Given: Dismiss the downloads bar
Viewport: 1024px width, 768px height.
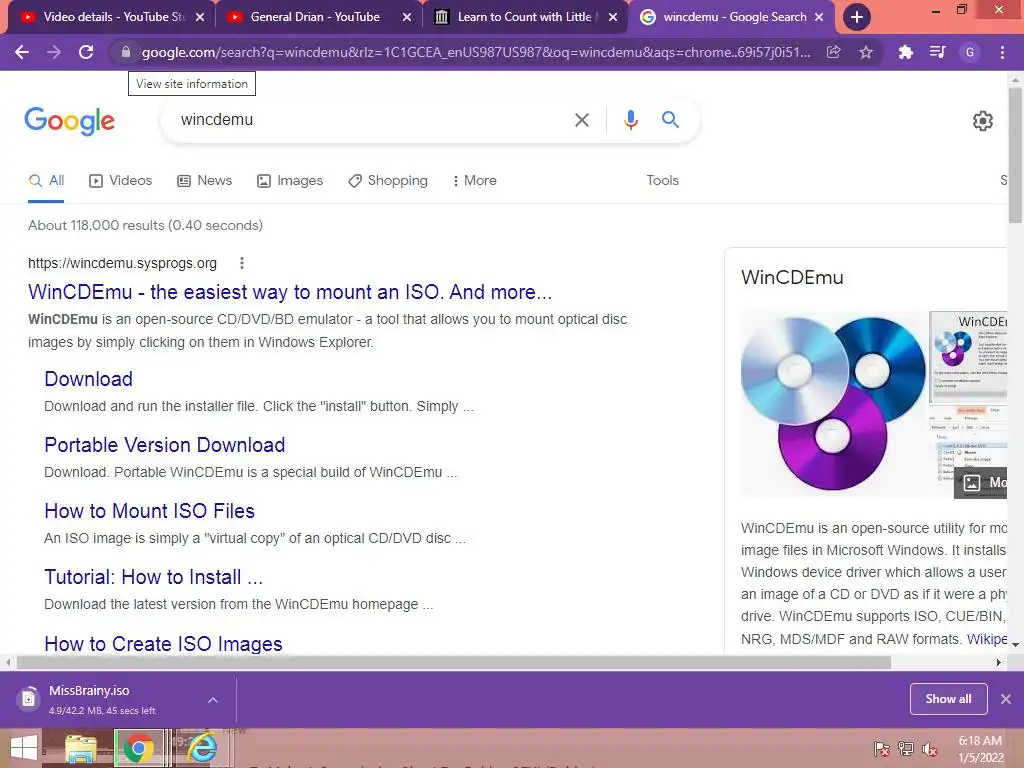Looking at the screenshot, I should (1006, 699).
